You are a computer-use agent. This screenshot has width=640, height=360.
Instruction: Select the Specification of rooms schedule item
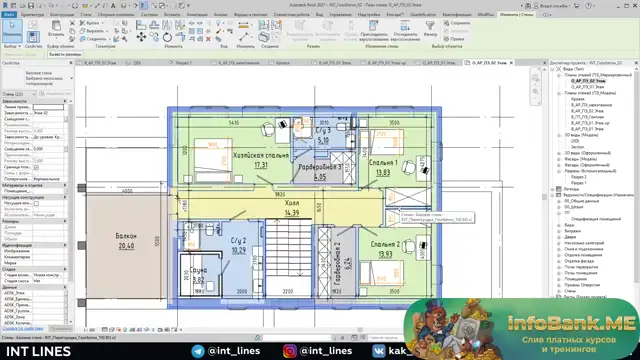pos(596,219)
